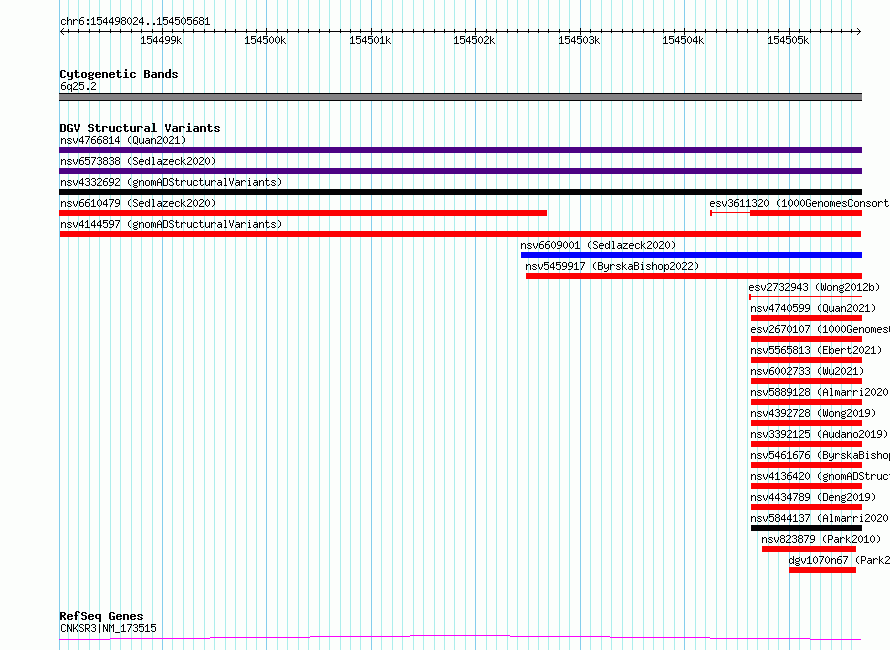
Task: Click nsv5461676 (ByrskaBishop) variant label
Action: [820, 455]
